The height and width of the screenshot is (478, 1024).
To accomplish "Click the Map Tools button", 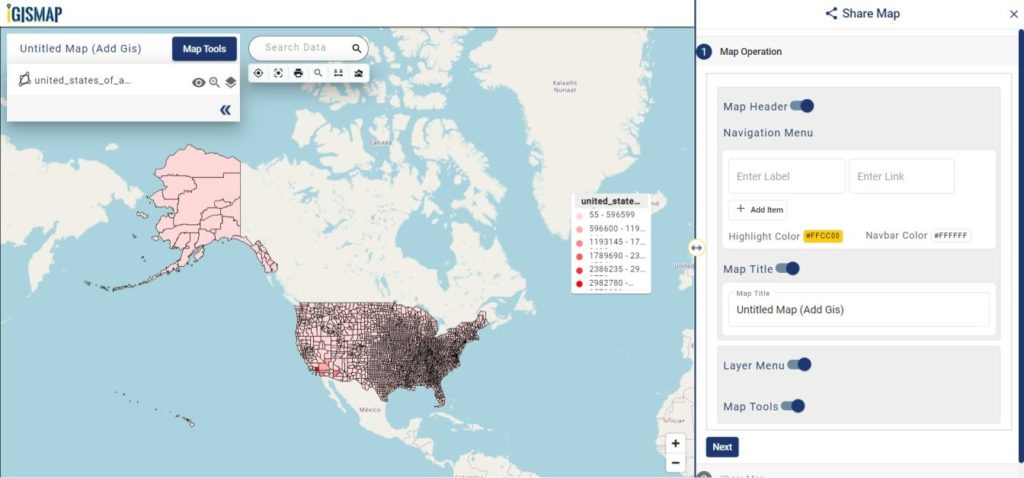I will tap(204, 49).
